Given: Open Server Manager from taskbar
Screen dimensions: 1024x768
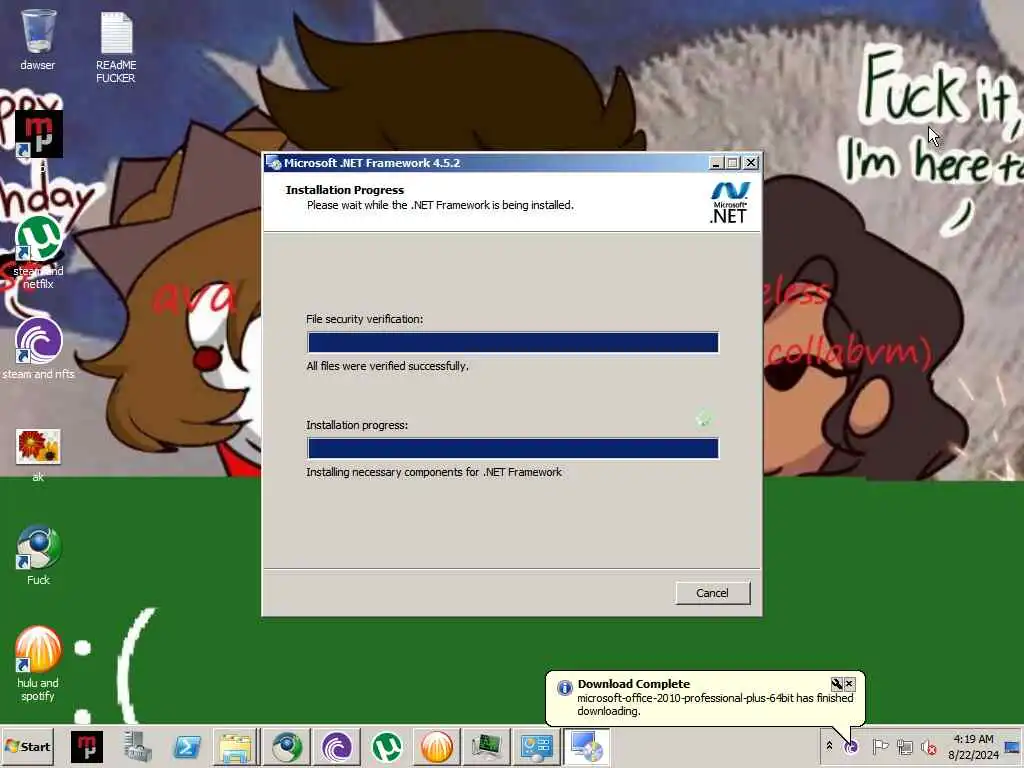Looking at the screenshot, I should pos(137,746).
